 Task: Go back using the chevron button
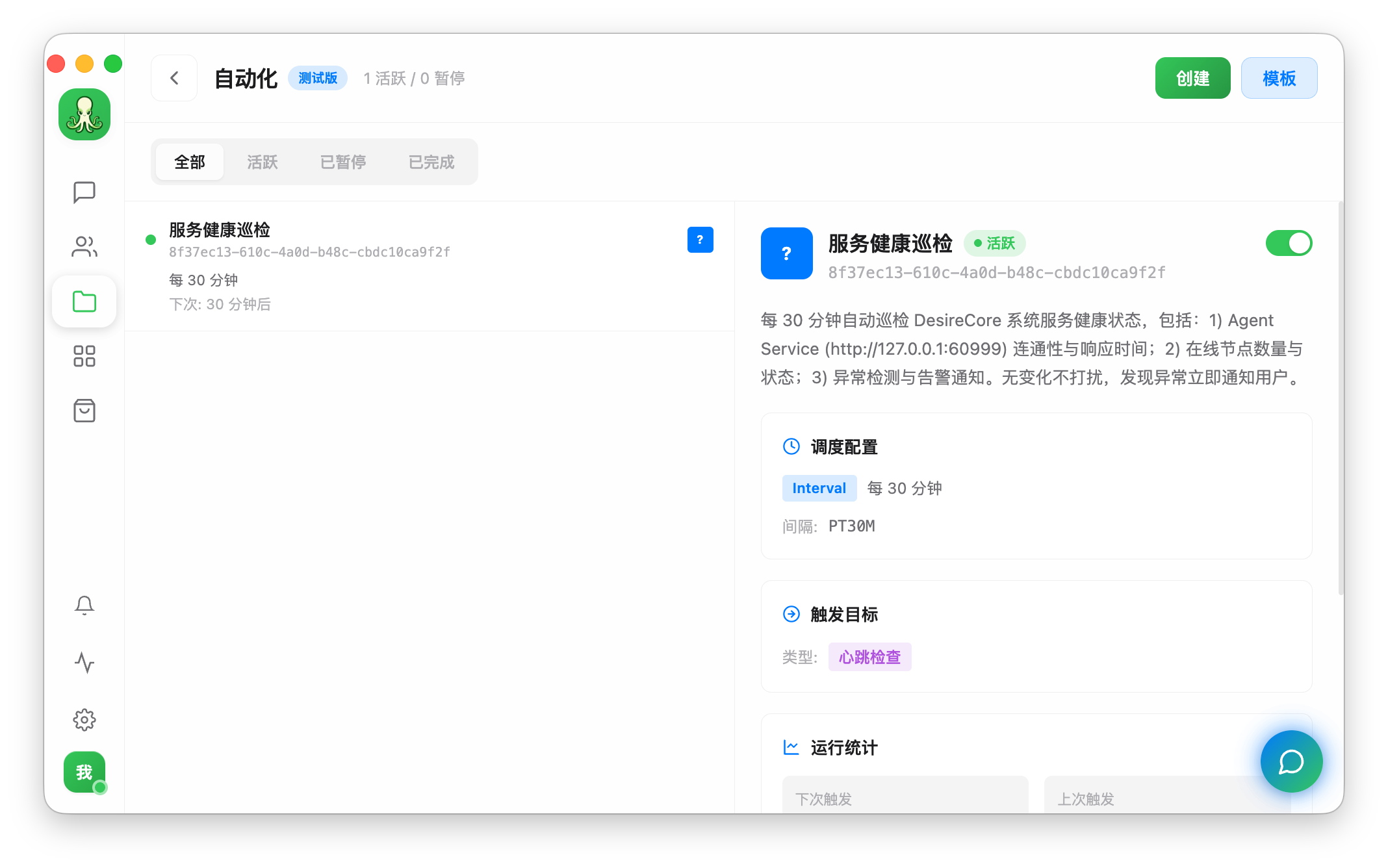tap(173, 77)
